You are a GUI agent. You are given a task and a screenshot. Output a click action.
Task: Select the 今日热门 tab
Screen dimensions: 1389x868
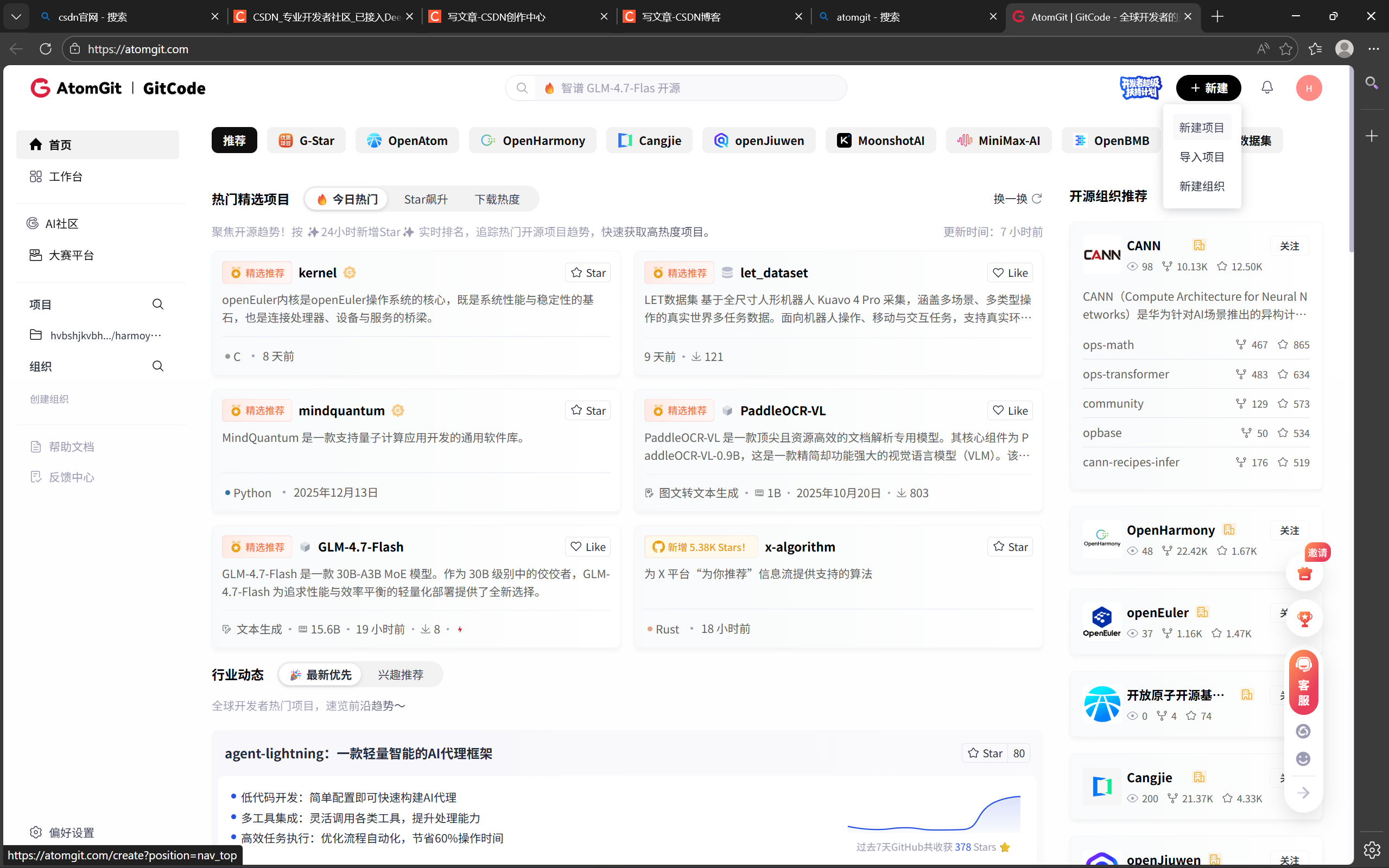pyautogui.click(x=347, y=199)
